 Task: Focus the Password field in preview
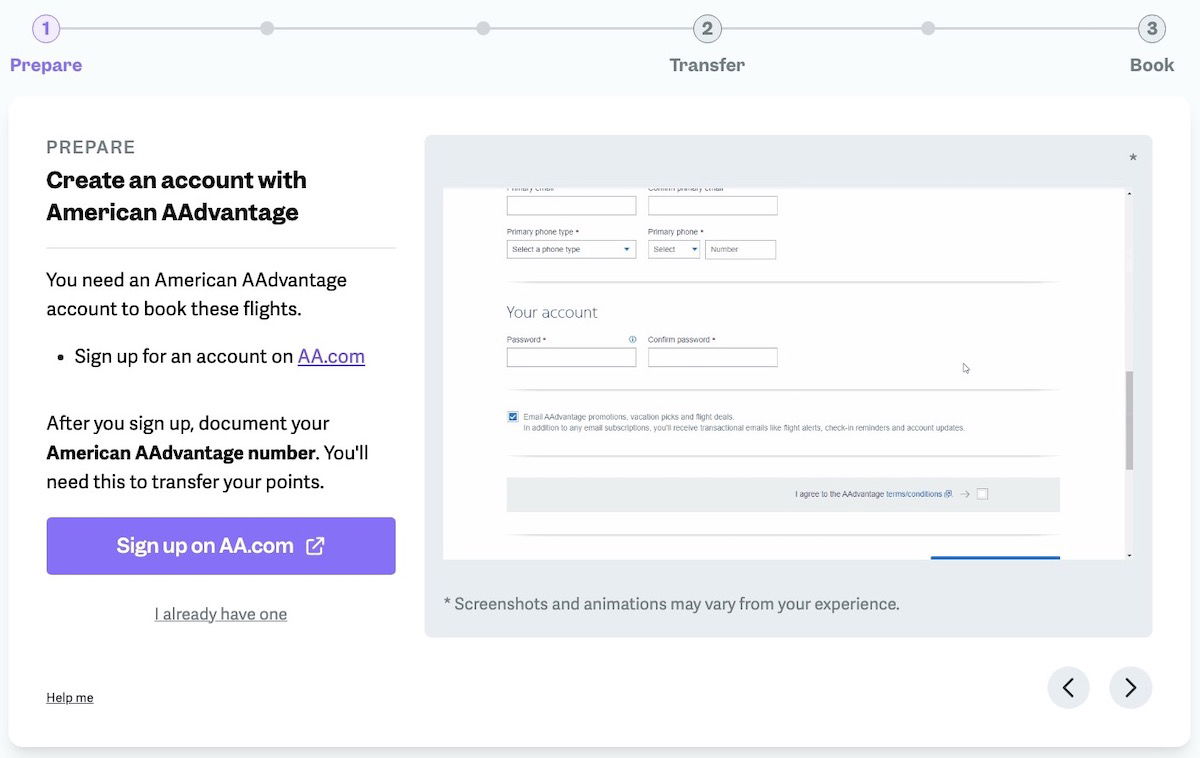tap(571, 357)
